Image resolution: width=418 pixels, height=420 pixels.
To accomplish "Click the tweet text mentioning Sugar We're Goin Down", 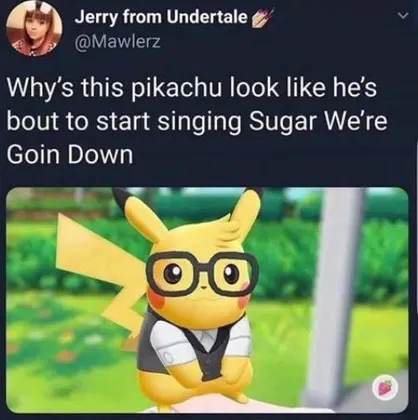I will click(x=197, y=121).
